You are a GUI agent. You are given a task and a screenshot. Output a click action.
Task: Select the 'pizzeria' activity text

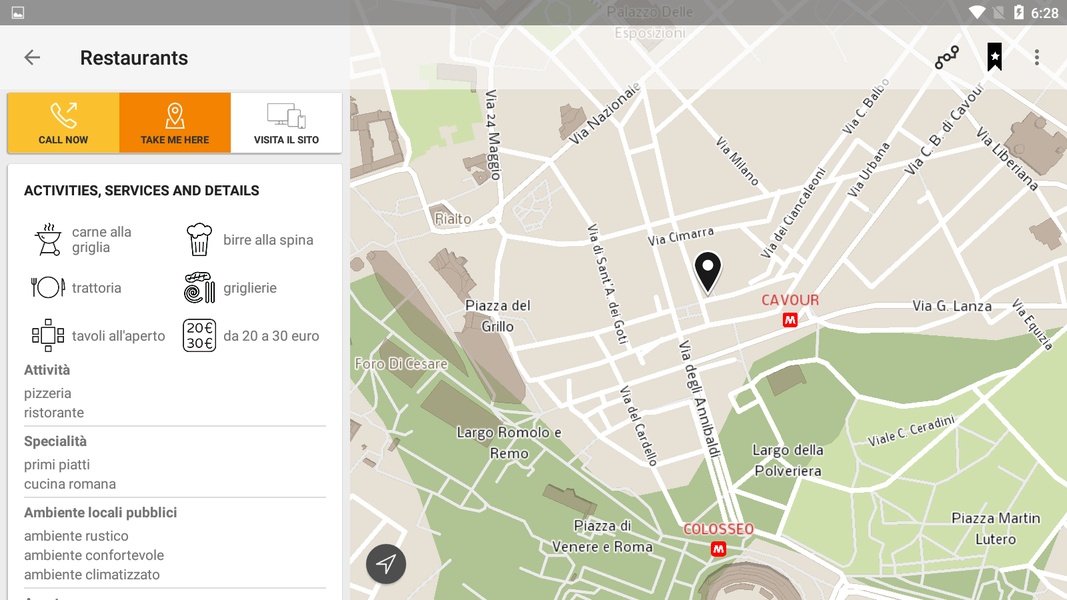48,393
